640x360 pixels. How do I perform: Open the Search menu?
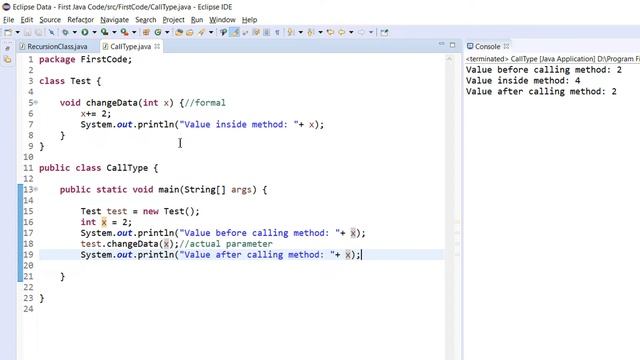point(146,20)
